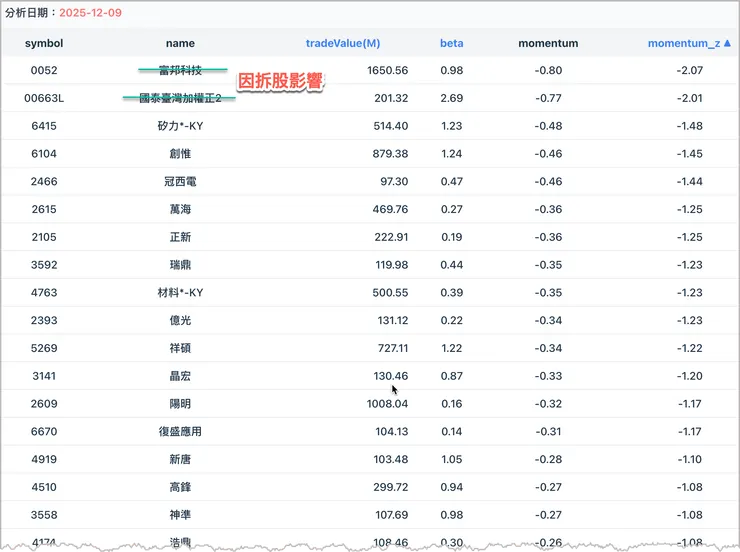This screenshot has height=552, width=740.
Task: Click beta value 2.69
Action: (x=452, y=98)
